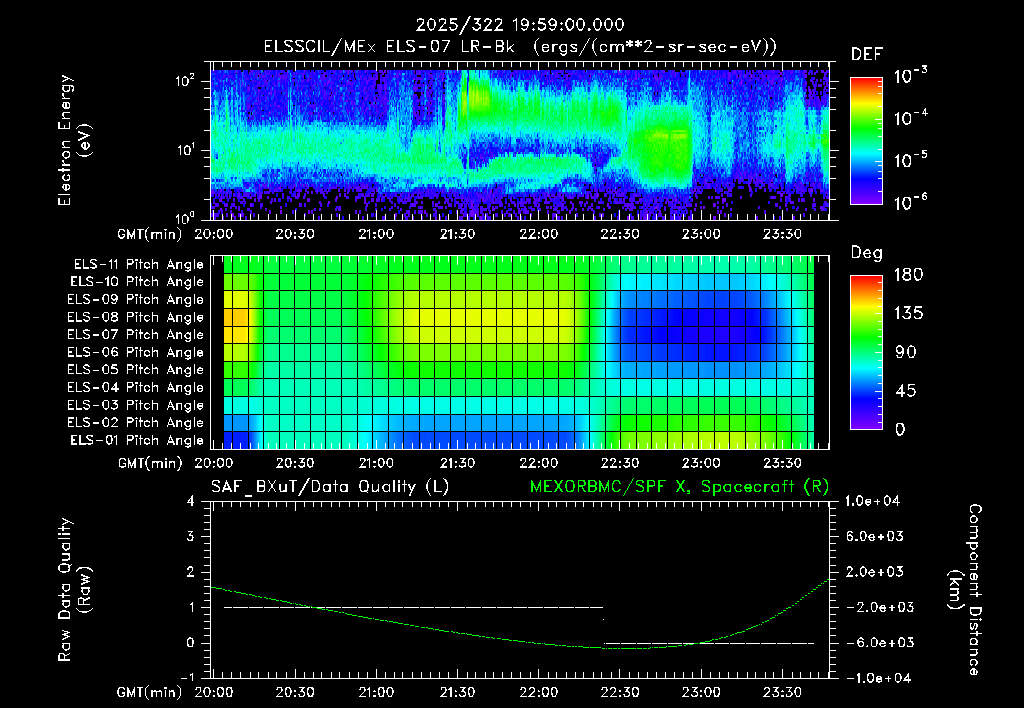The height and width of the screenshot is (708, 1024).
Task: Click the 10^1 tick on the electron energy axis
Action: tap(186, 150)
